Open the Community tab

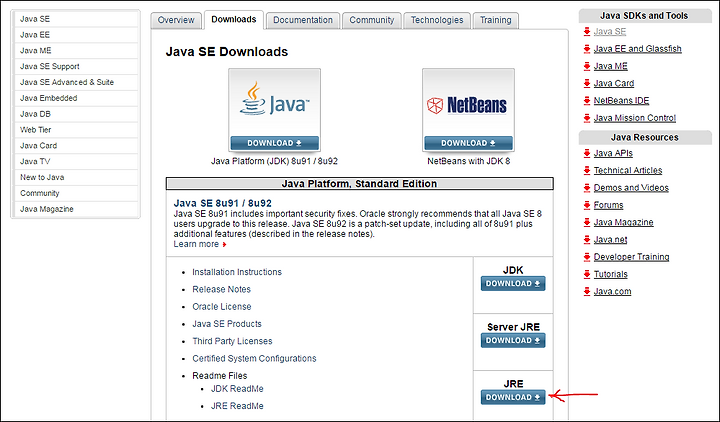coord(371,20)
